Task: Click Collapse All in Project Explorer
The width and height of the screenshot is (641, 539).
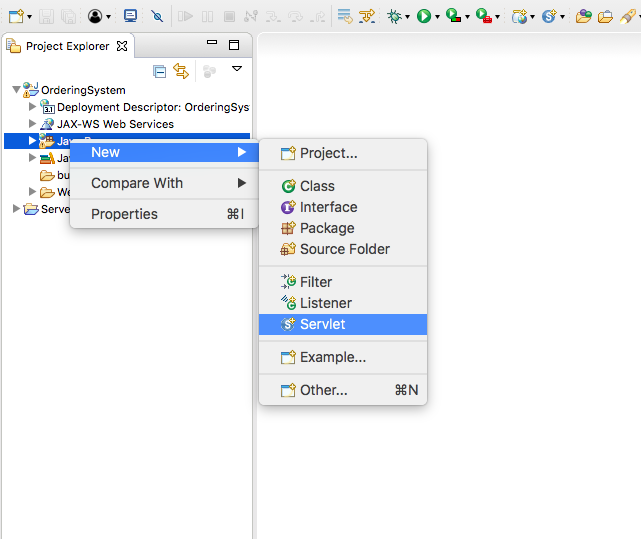Action: point(159,72)
